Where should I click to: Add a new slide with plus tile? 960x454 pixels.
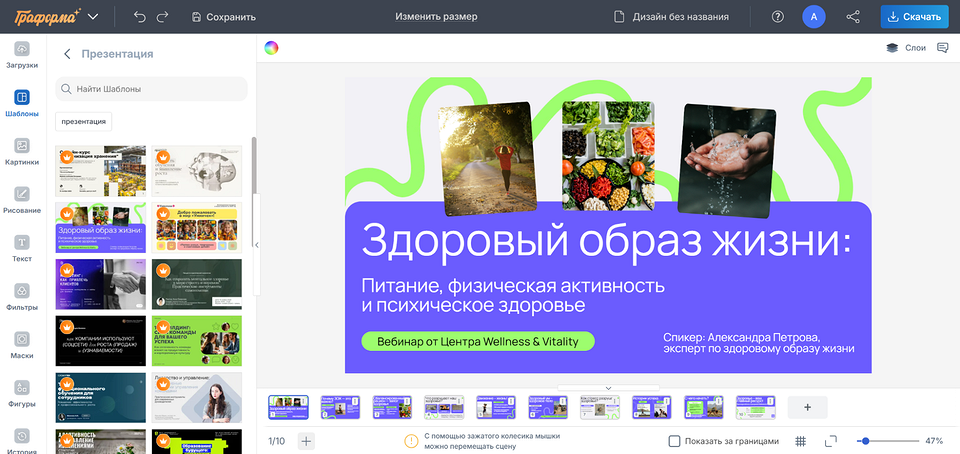point(807,407)
